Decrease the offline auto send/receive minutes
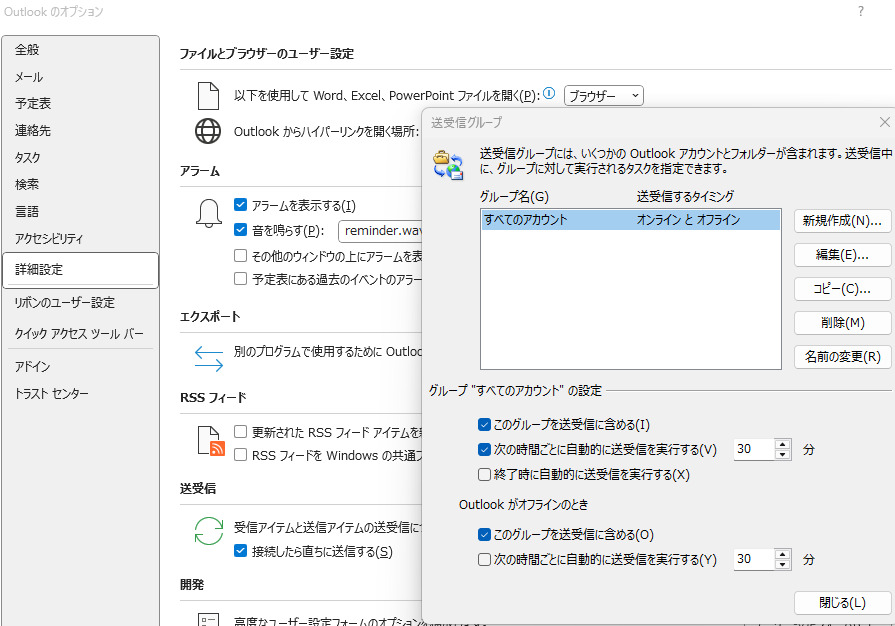This screenshot has height=626, width=895. pos(782,565)
